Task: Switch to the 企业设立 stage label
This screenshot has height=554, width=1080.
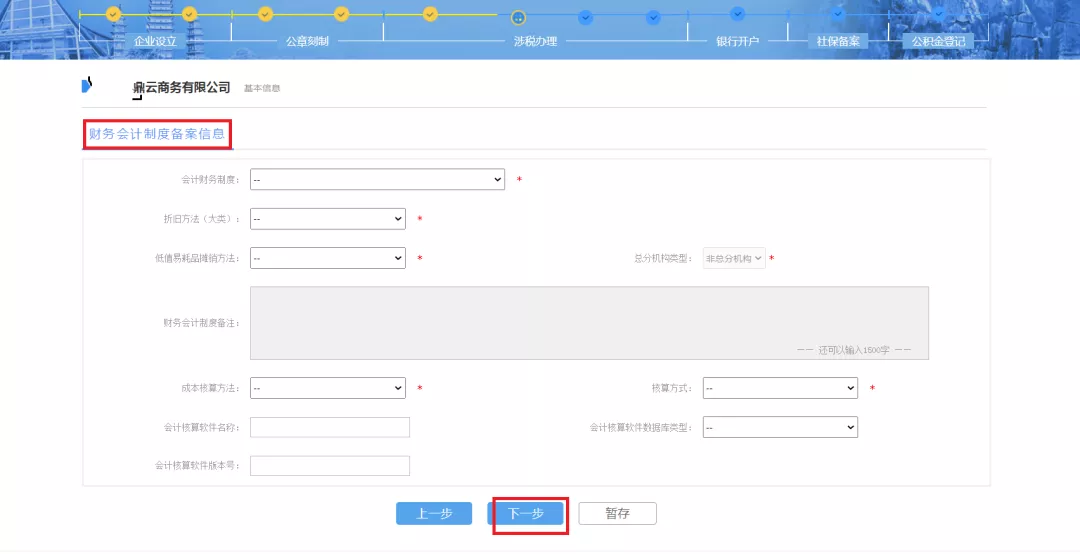Action: pos(155,42)
